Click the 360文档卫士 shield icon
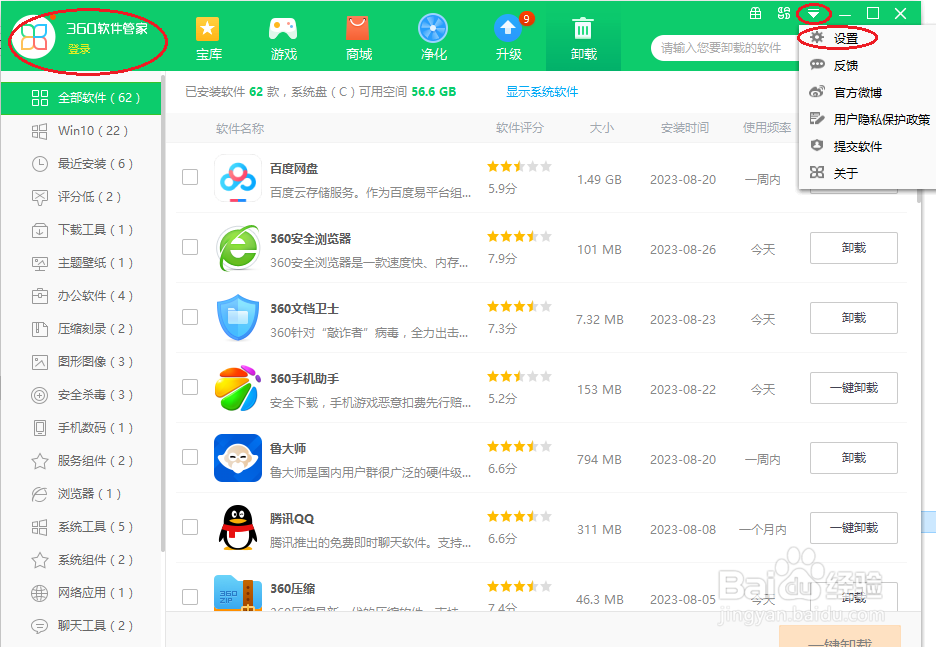This screenshot has height=647, width=936. [x=238, y=318]
